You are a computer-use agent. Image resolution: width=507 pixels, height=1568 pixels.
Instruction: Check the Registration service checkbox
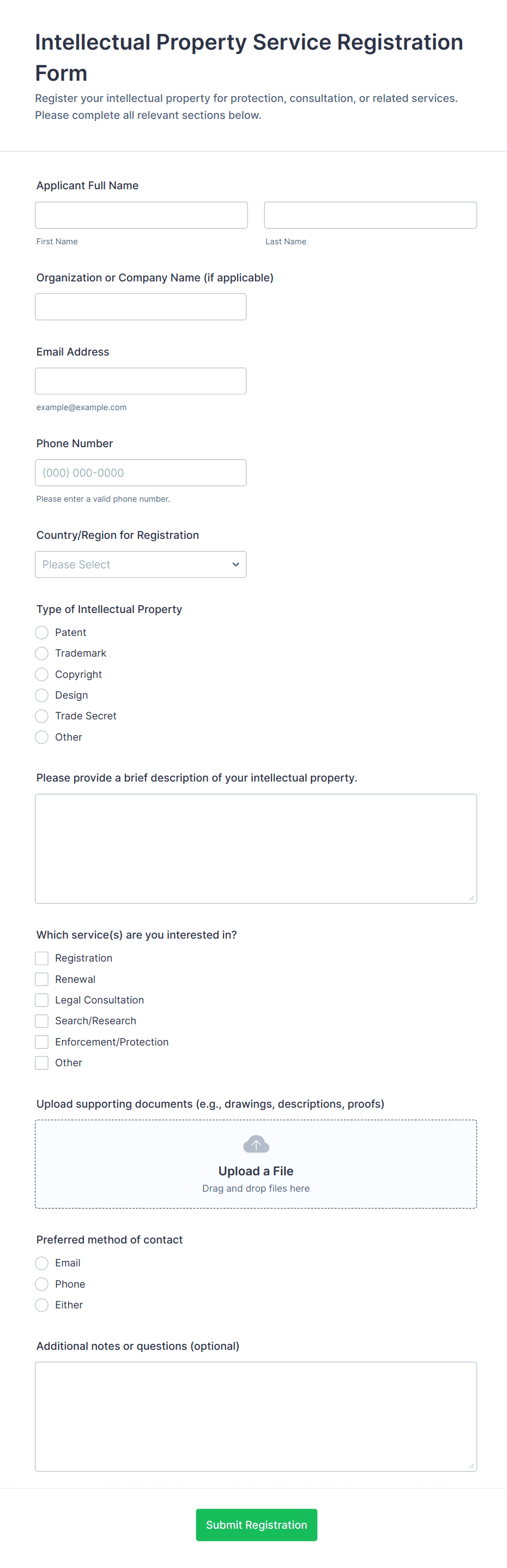[x=42, y=958]
